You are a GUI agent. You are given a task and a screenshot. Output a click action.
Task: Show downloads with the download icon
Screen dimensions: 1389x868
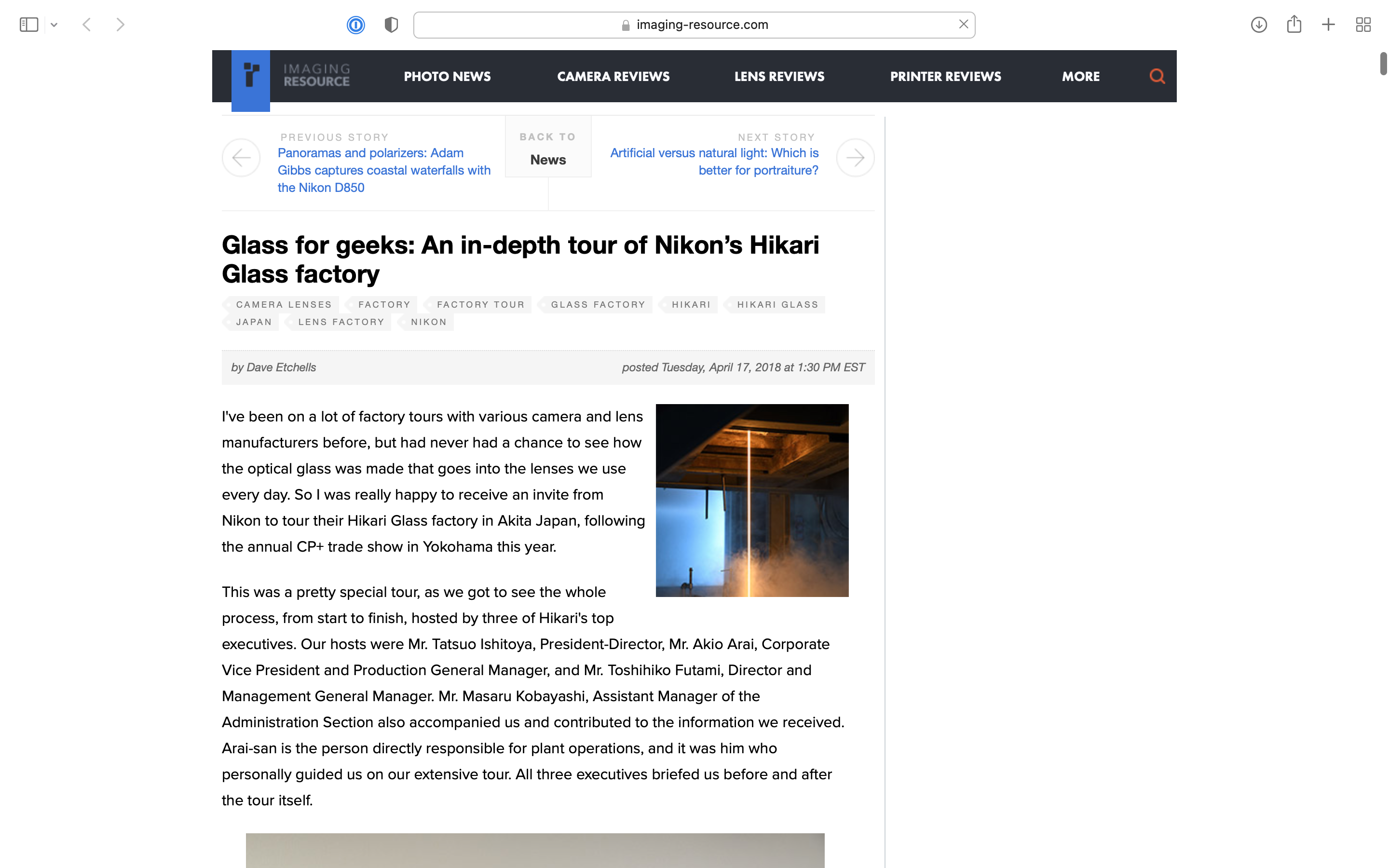coord(1259,25)
